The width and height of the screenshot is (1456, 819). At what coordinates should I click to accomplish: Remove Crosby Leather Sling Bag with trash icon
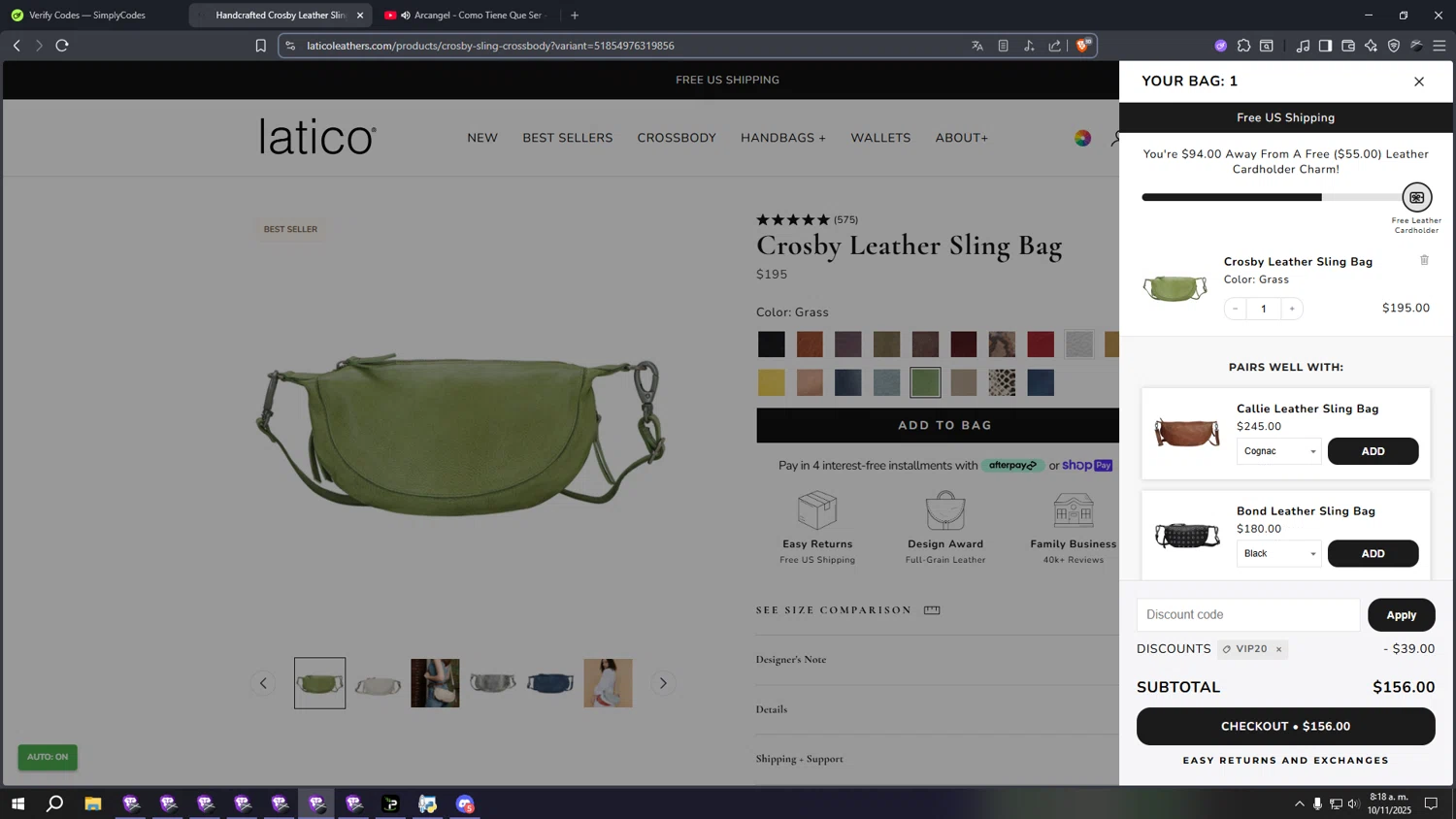click(x=1424, y=260)
